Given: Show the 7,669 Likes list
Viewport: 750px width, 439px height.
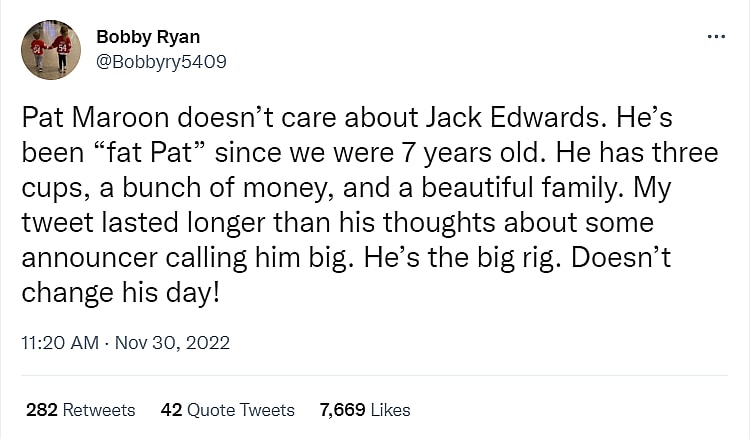Looking at the screenshot, I should (x=365, y=410).
